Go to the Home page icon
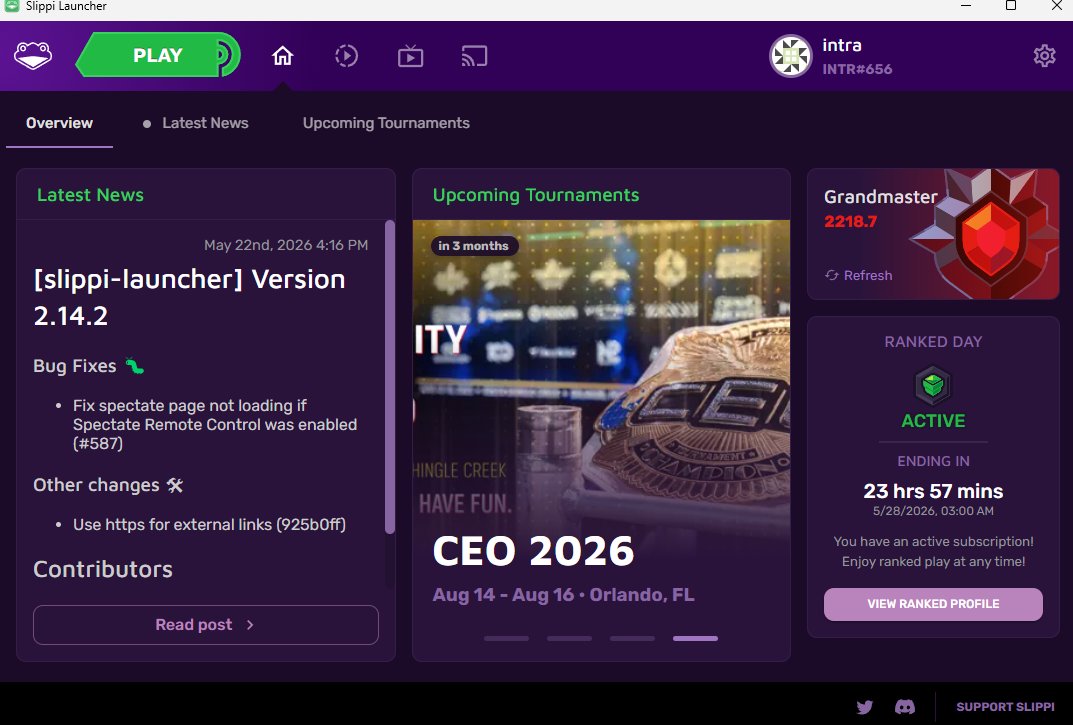Screen dimensions: 1073x725 (283, 55)
